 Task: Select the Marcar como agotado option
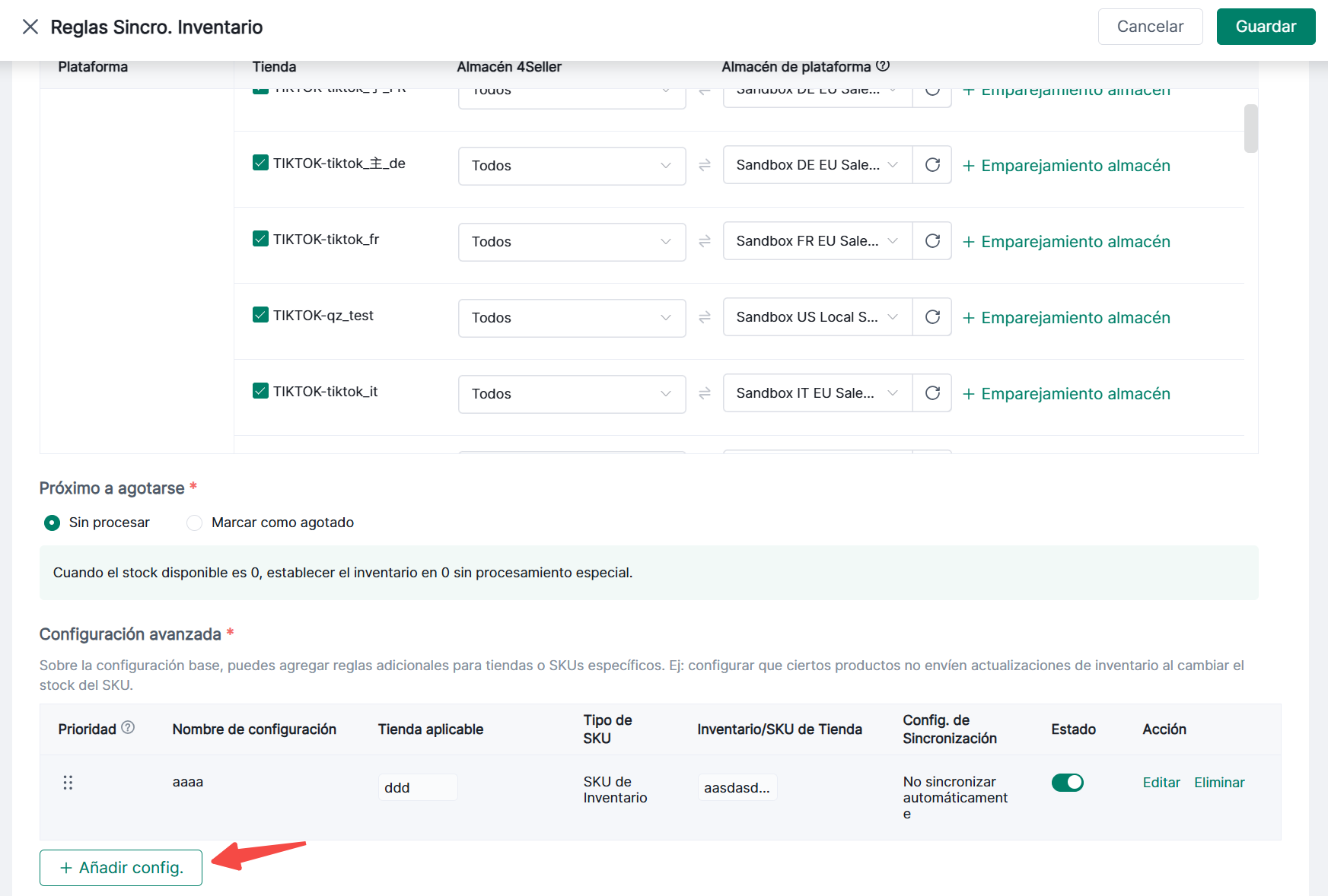(x=195, y=523)
